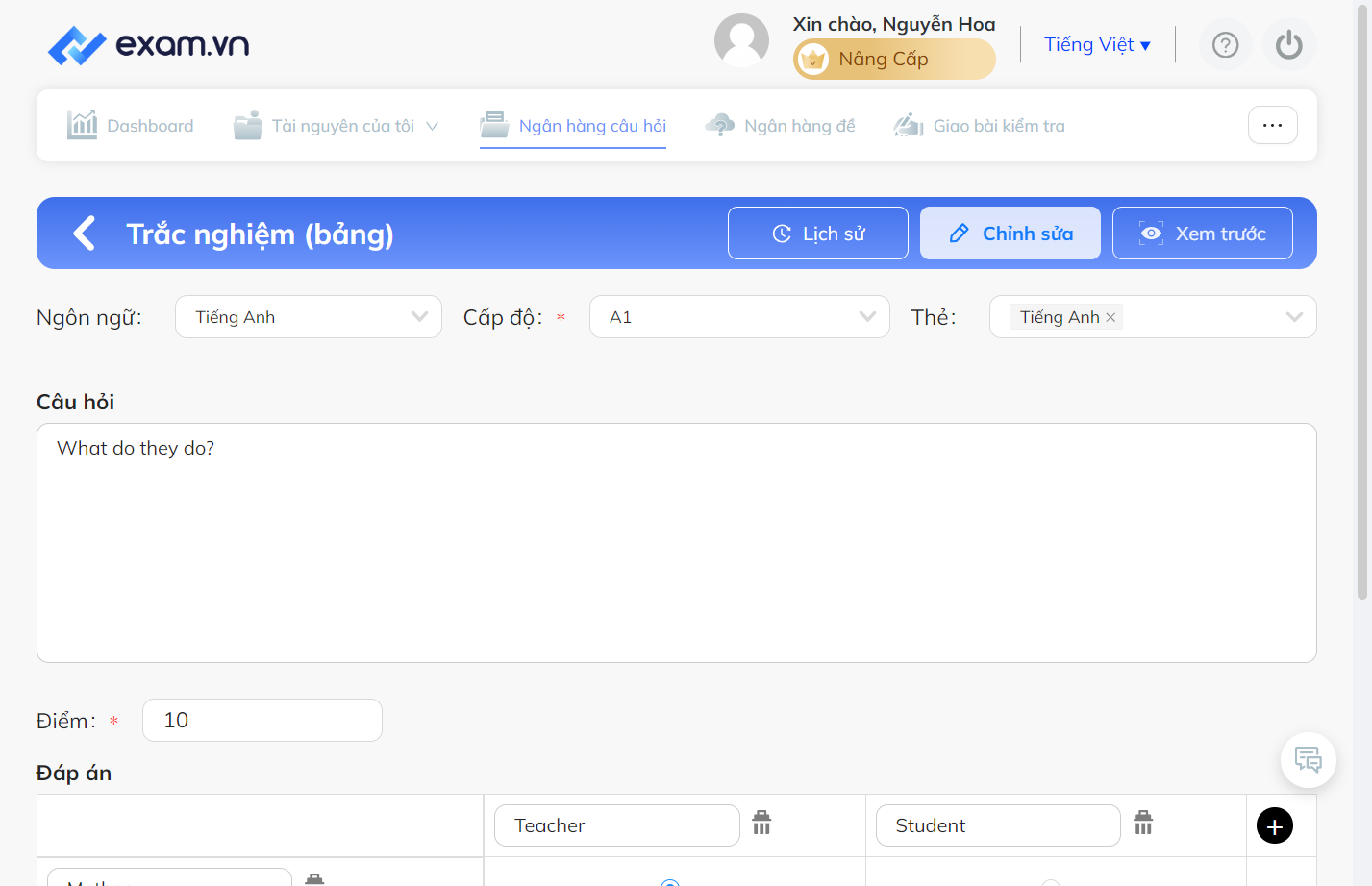Open the user avatar profile picture
Viewport: 1372px width, 886px height.
coord(741,41)
